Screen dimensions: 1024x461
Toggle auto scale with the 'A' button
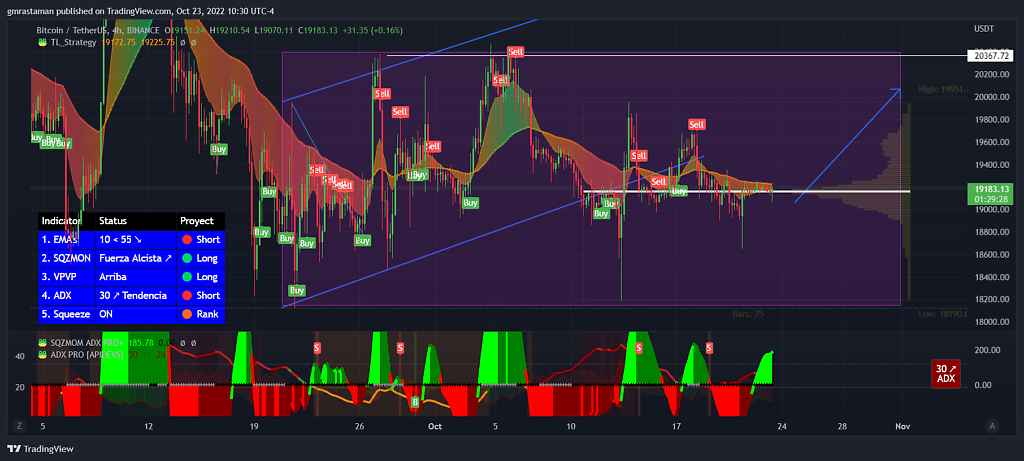tap(991, 425)
